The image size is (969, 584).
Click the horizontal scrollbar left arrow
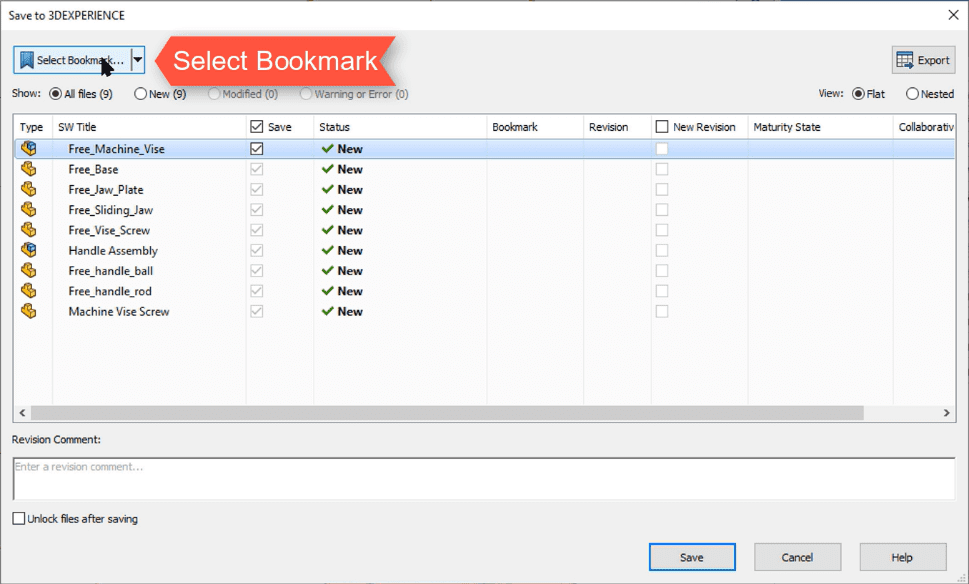click(22, 413)
